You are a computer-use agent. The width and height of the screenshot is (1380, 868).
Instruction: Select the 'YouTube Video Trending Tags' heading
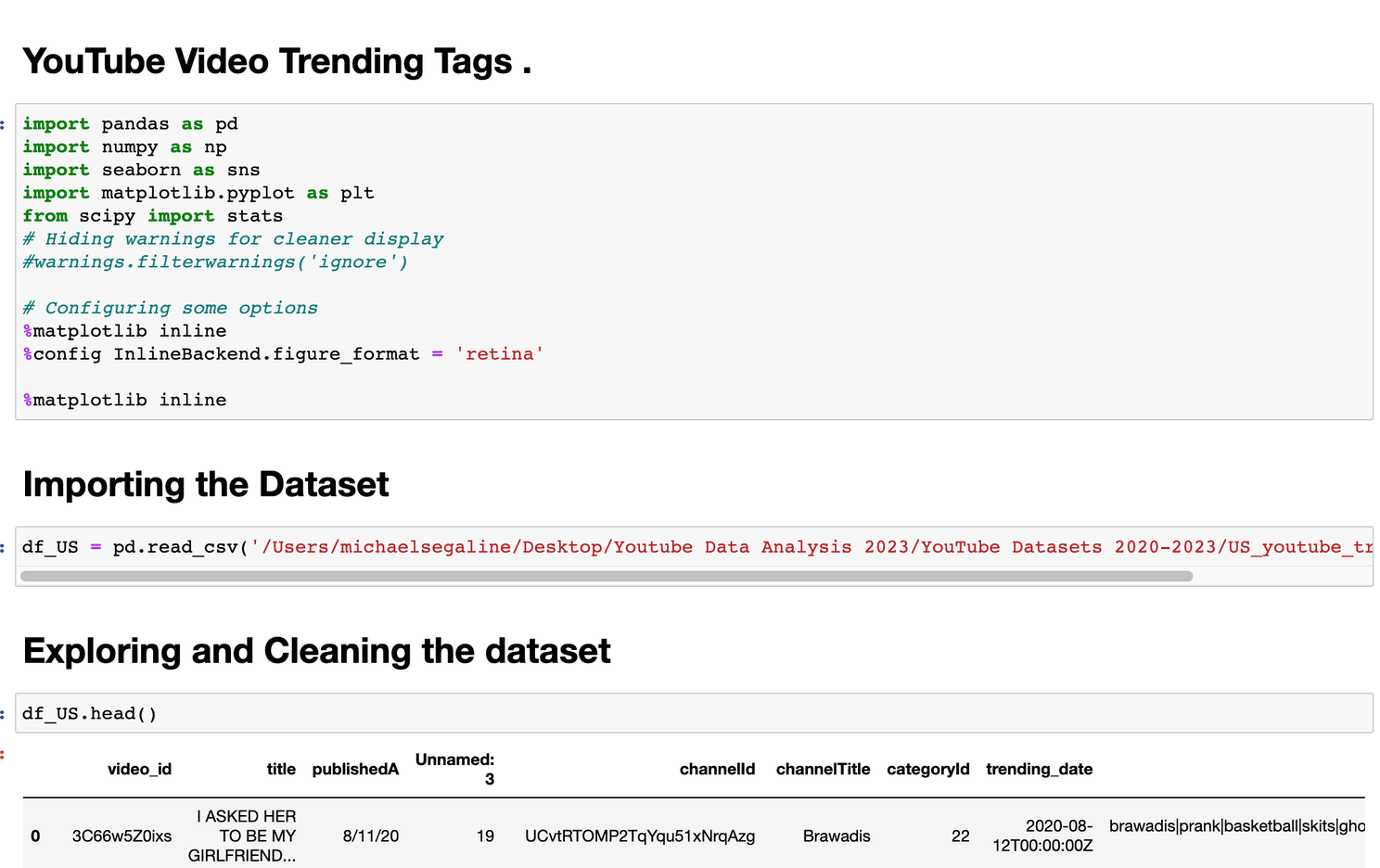pyautogui.click(x=276, y=61)
